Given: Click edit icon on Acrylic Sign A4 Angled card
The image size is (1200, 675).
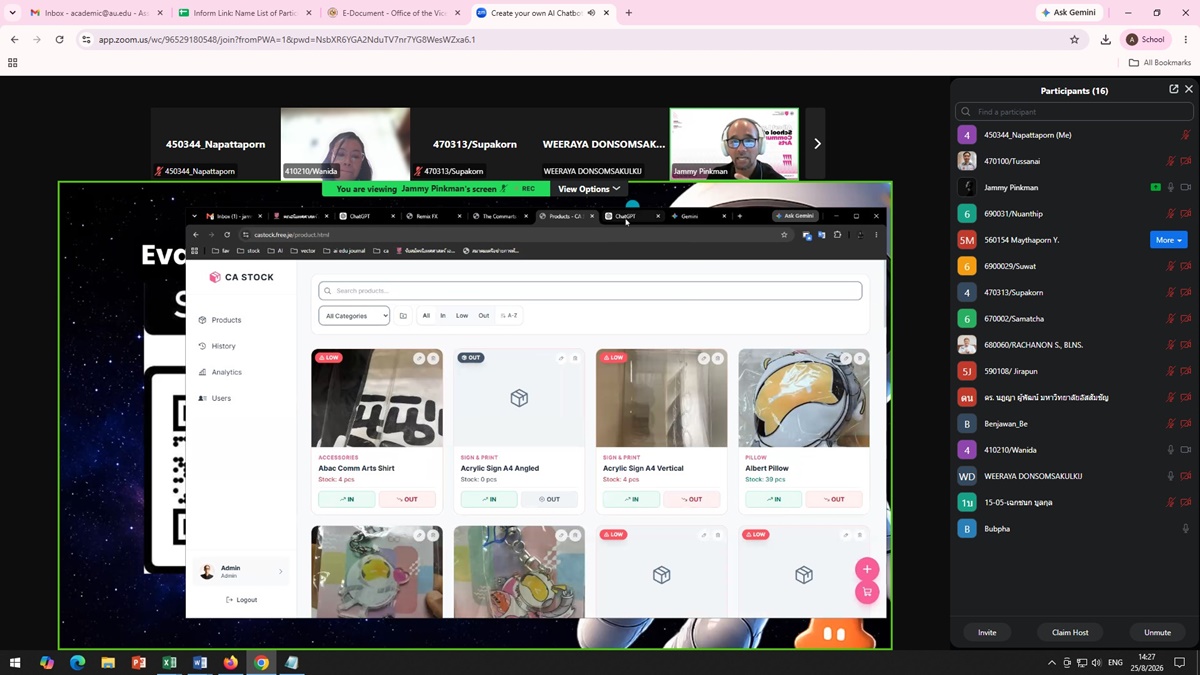Looking at the screenshot, I should click(x=561, y=358).
